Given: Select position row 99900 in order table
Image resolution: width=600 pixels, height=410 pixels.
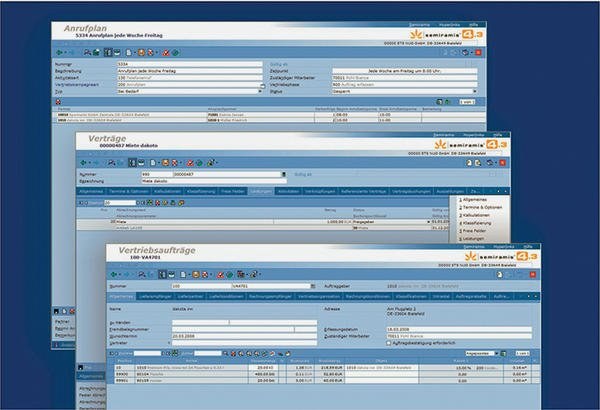Looking at the screenshot, I should click(325, 374).
